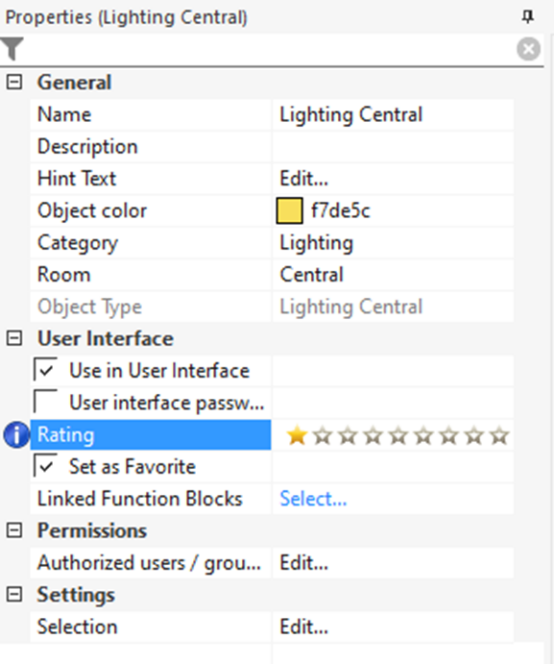Collapse the User Interface section
The image size is (554, 664).
(14, 338)
